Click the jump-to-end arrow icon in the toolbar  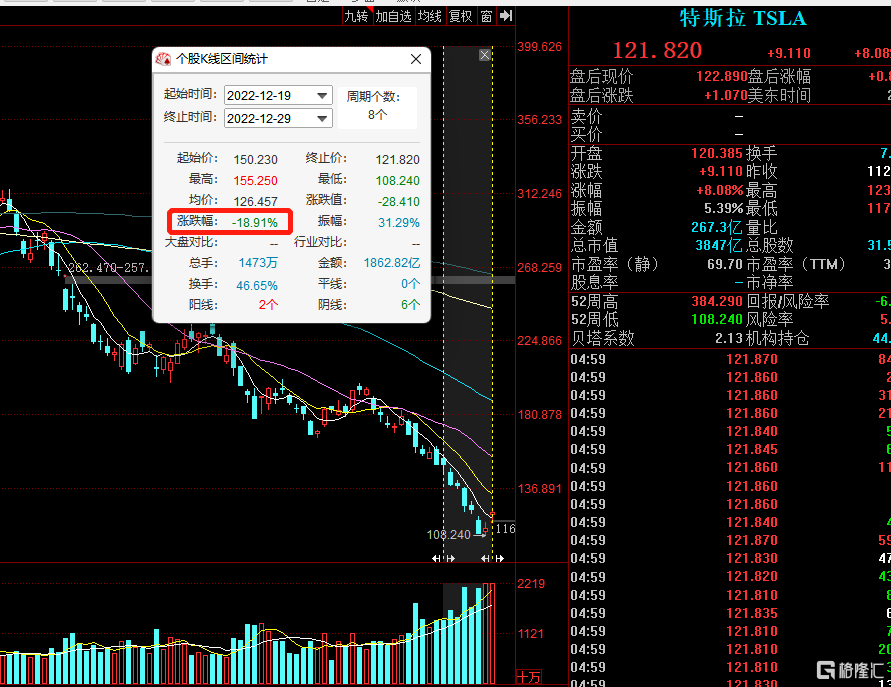click(x=506, y=16)
